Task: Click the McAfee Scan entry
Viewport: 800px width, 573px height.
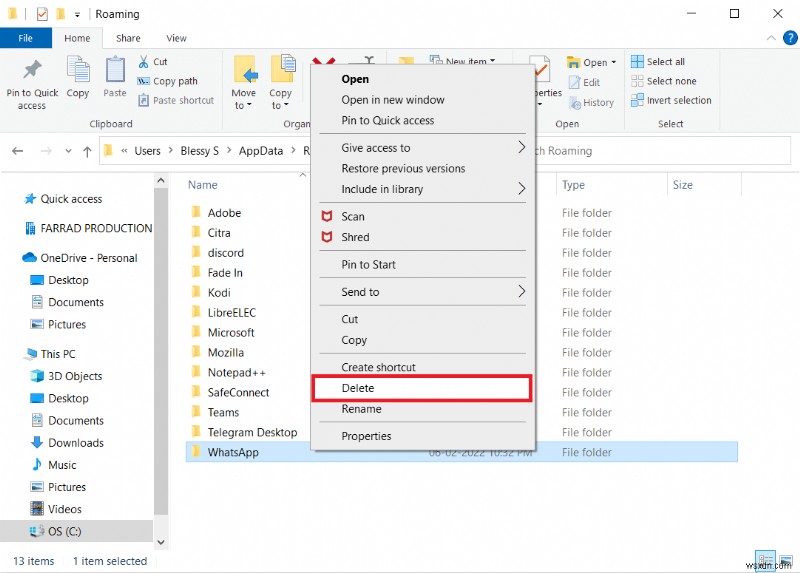Action: click(x=422, y=216)
